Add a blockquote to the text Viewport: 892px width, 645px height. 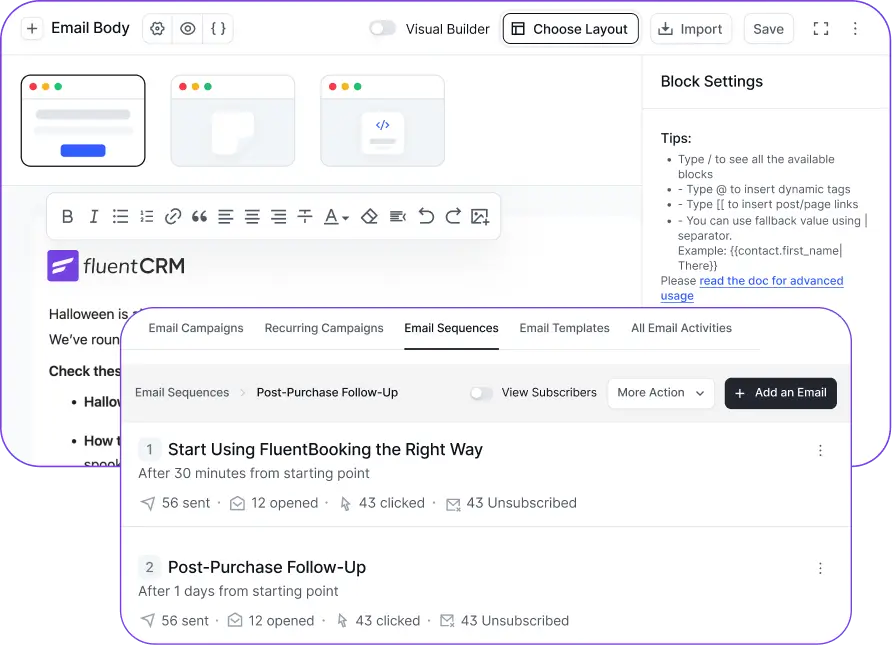click(199, 216)
